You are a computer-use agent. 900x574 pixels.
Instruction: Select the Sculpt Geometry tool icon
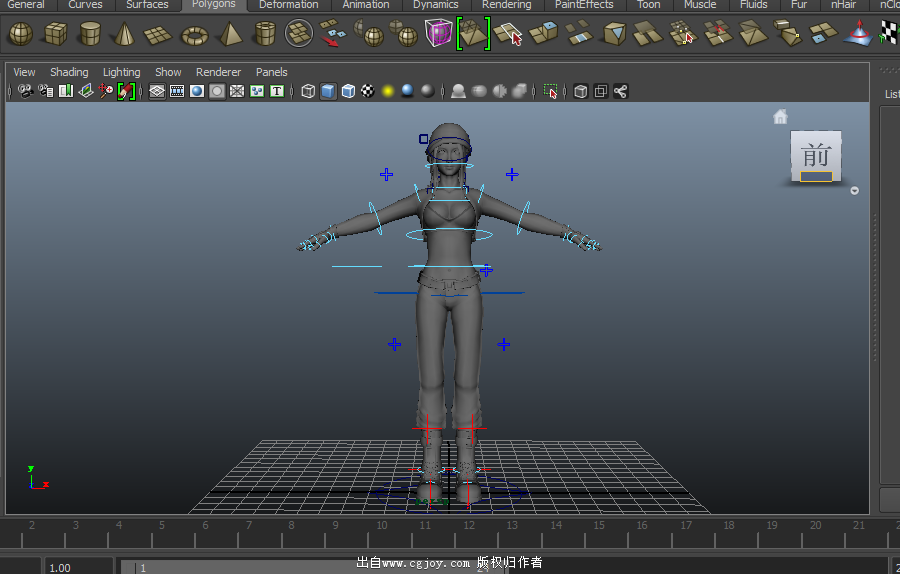858,33
